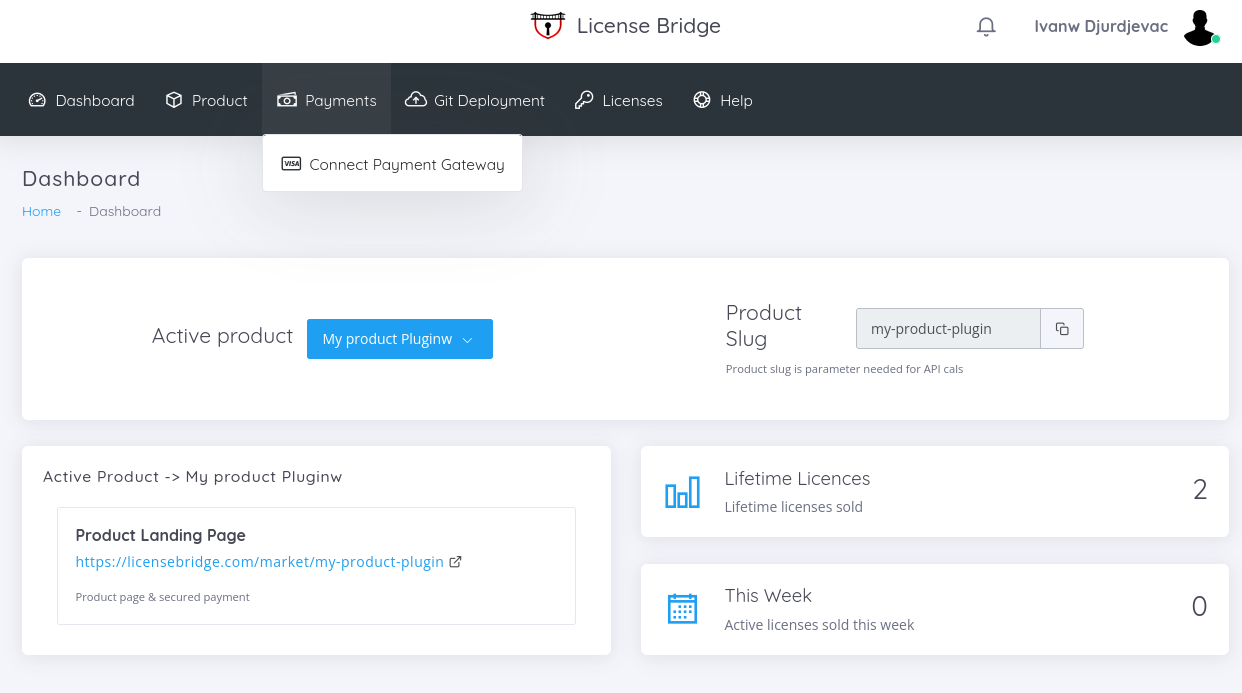Viewport: 1242px width, 693px height.
Task: Open the Licenses menu
Action: tap(618, 100)
